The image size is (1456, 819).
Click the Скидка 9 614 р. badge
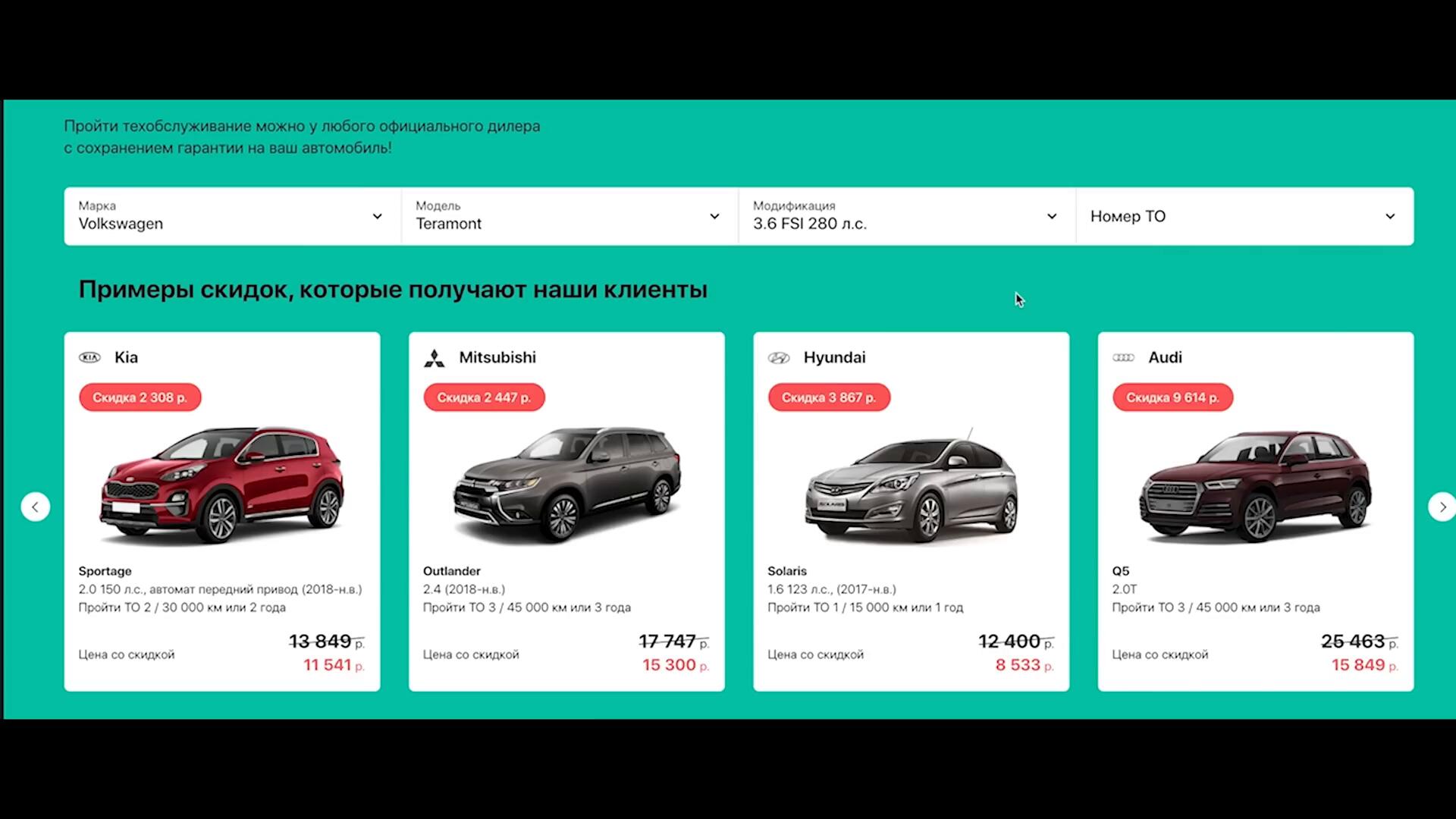click(1173, 397)
